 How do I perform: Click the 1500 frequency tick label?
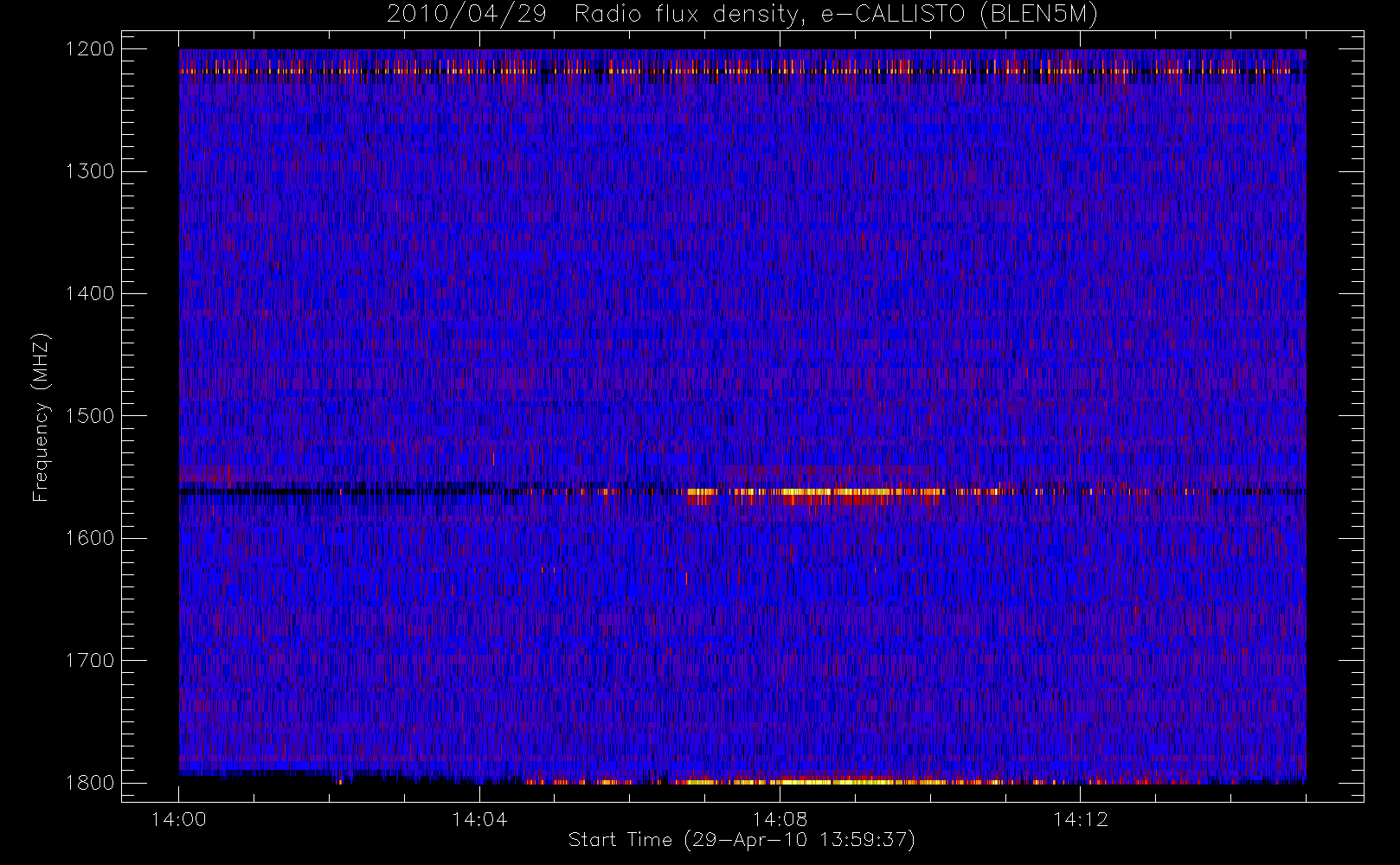coord(90,416)
